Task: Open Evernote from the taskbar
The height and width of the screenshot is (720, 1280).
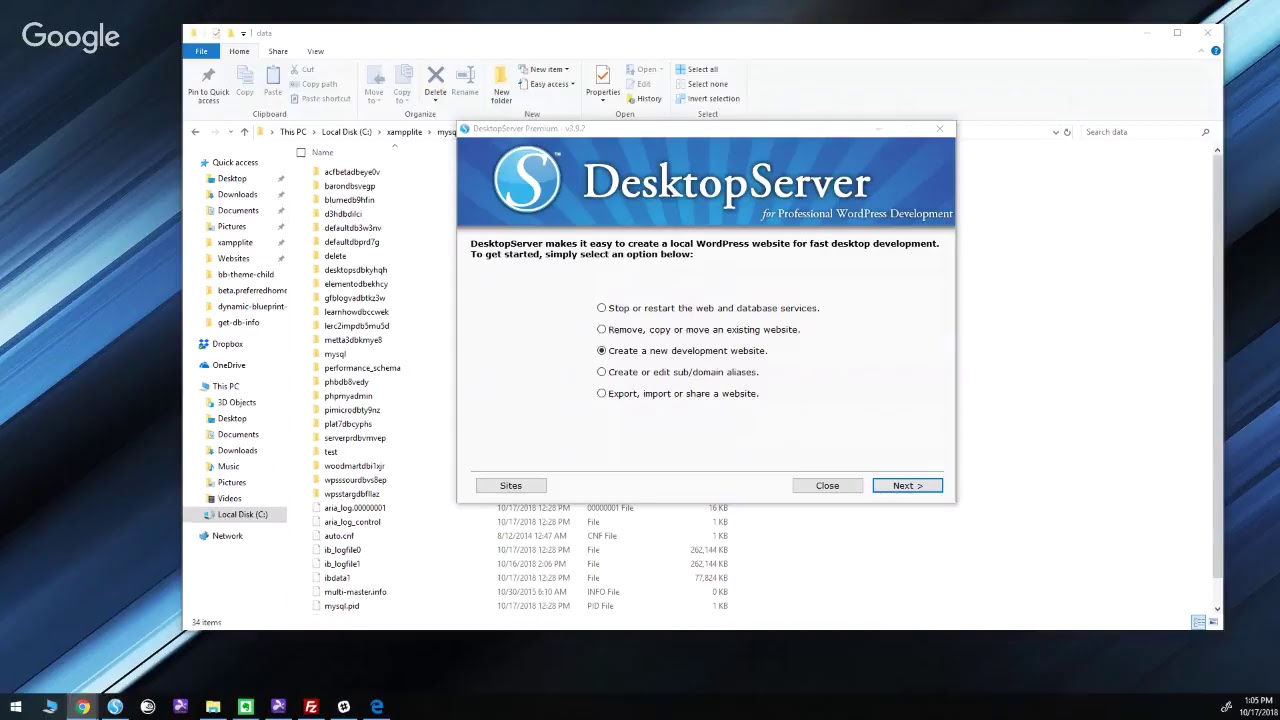Action: 246,707
